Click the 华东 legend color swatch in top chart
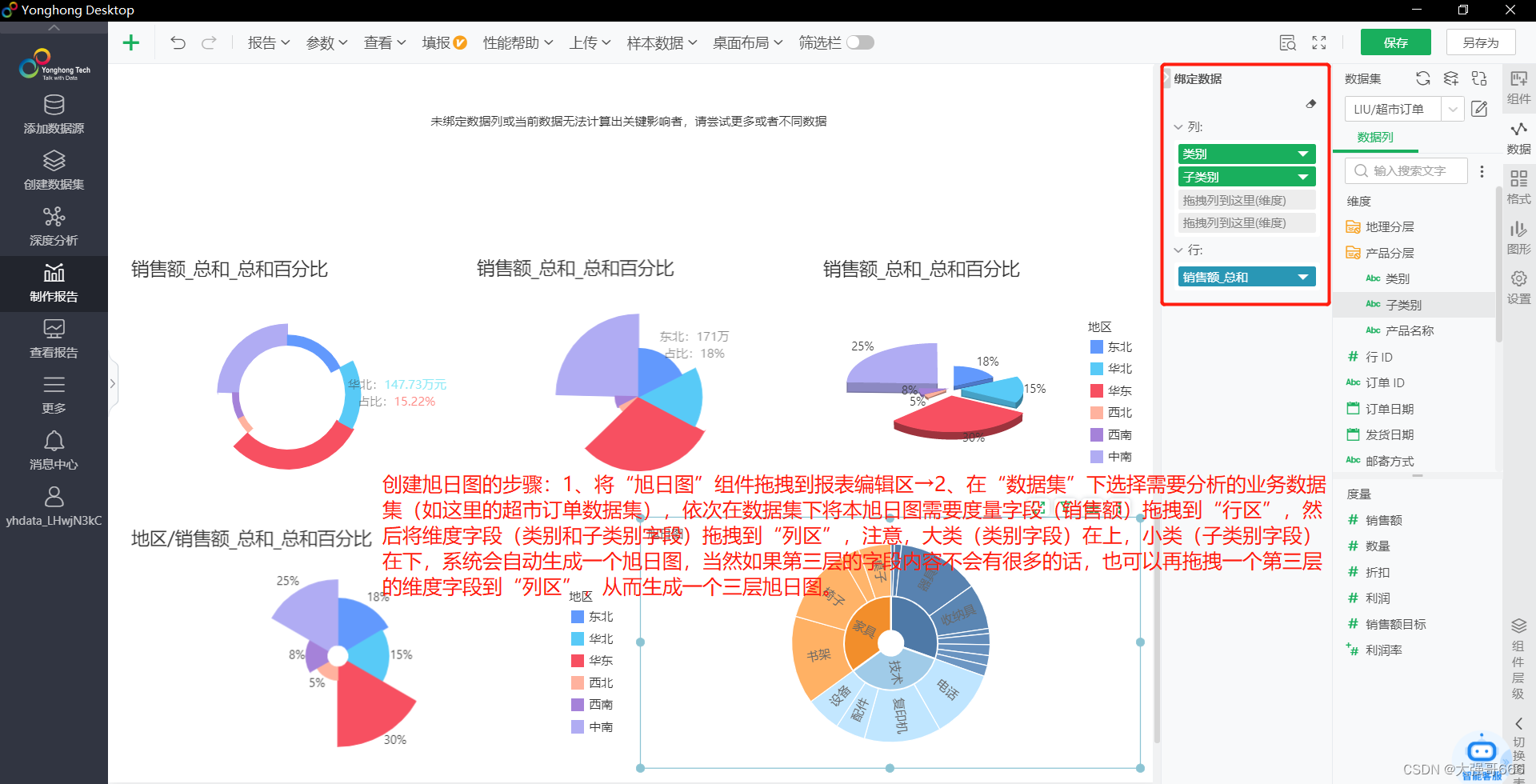 click(1097, 391)
